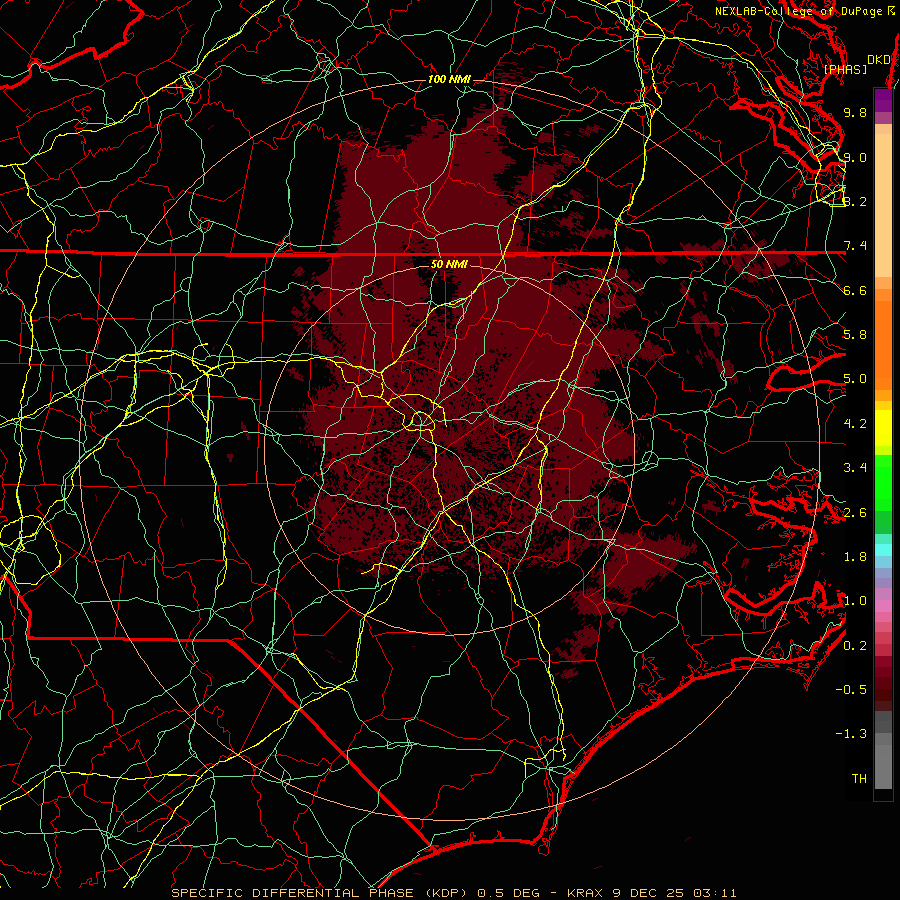
Task: Pick the yellow swatch in the color bar
Action: point(883,428)
